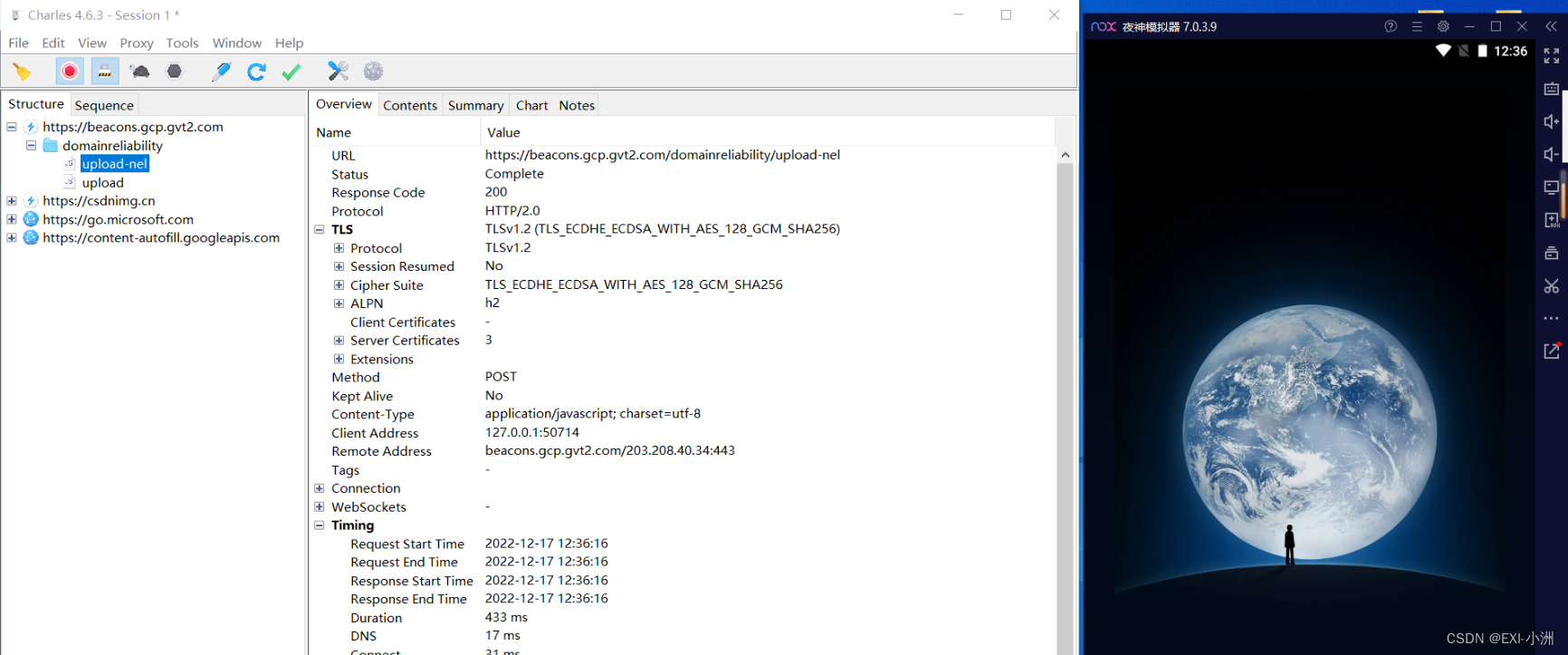This screenshot has height=655, width=1568.
Task: Select the upload request item
Action: (x=103, y=182)
